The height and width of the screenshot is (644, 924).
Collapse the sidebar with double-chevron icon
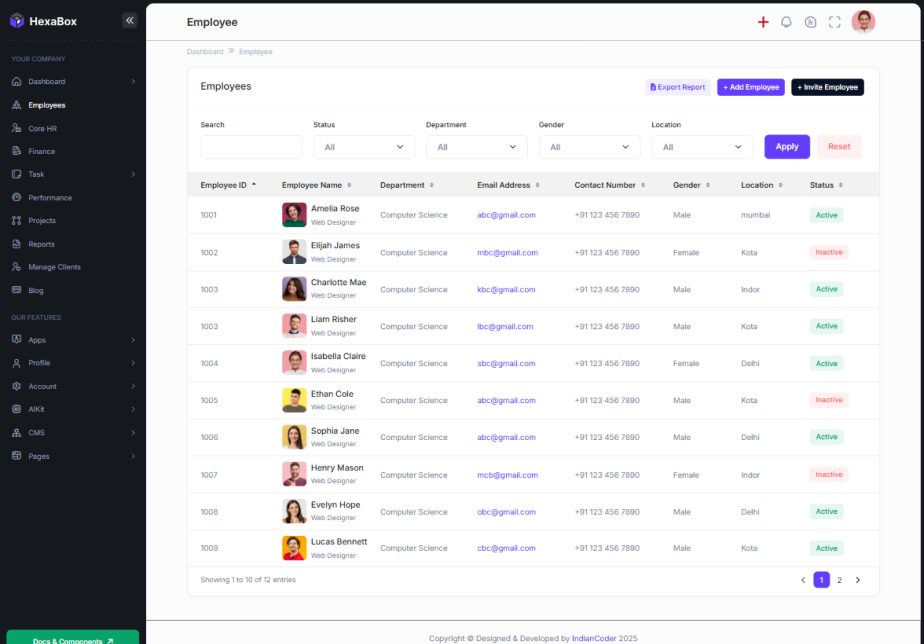[x=129, y=21]
